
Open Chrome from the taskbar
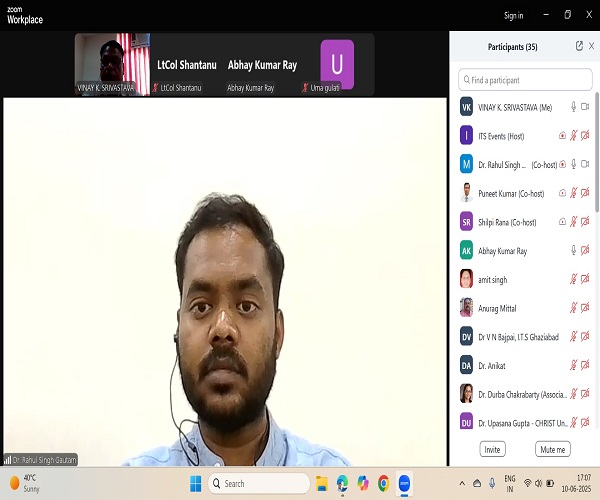pyautogui.click(x=383, y=483)
